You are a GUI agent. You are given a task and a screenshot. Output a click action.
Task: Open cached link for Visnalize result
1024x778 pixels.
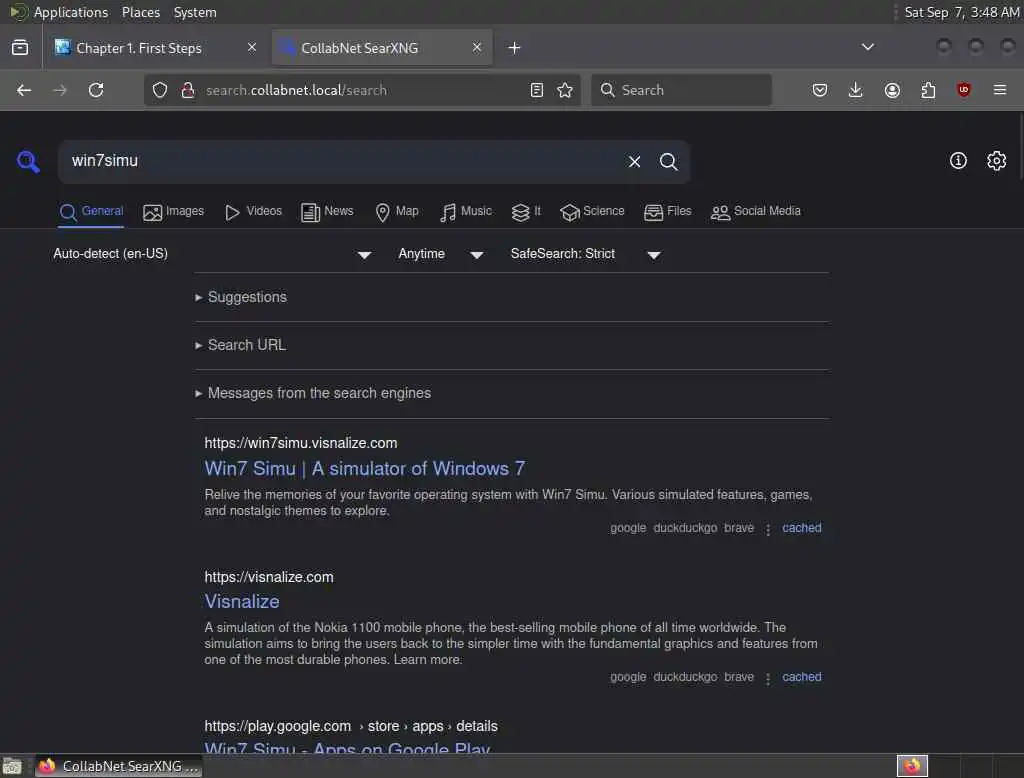pyautogui.click(x=801, y=677)
